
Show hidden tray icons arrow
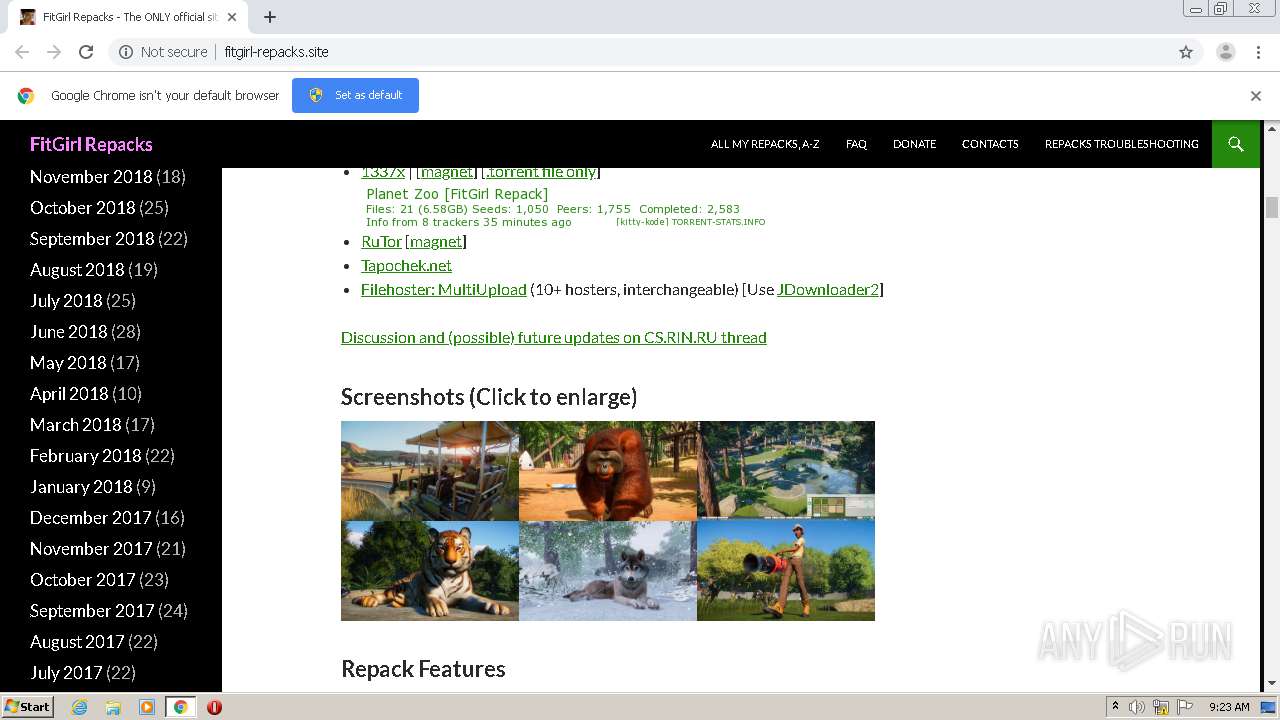pyautogui.click(x=1115, y=707)
